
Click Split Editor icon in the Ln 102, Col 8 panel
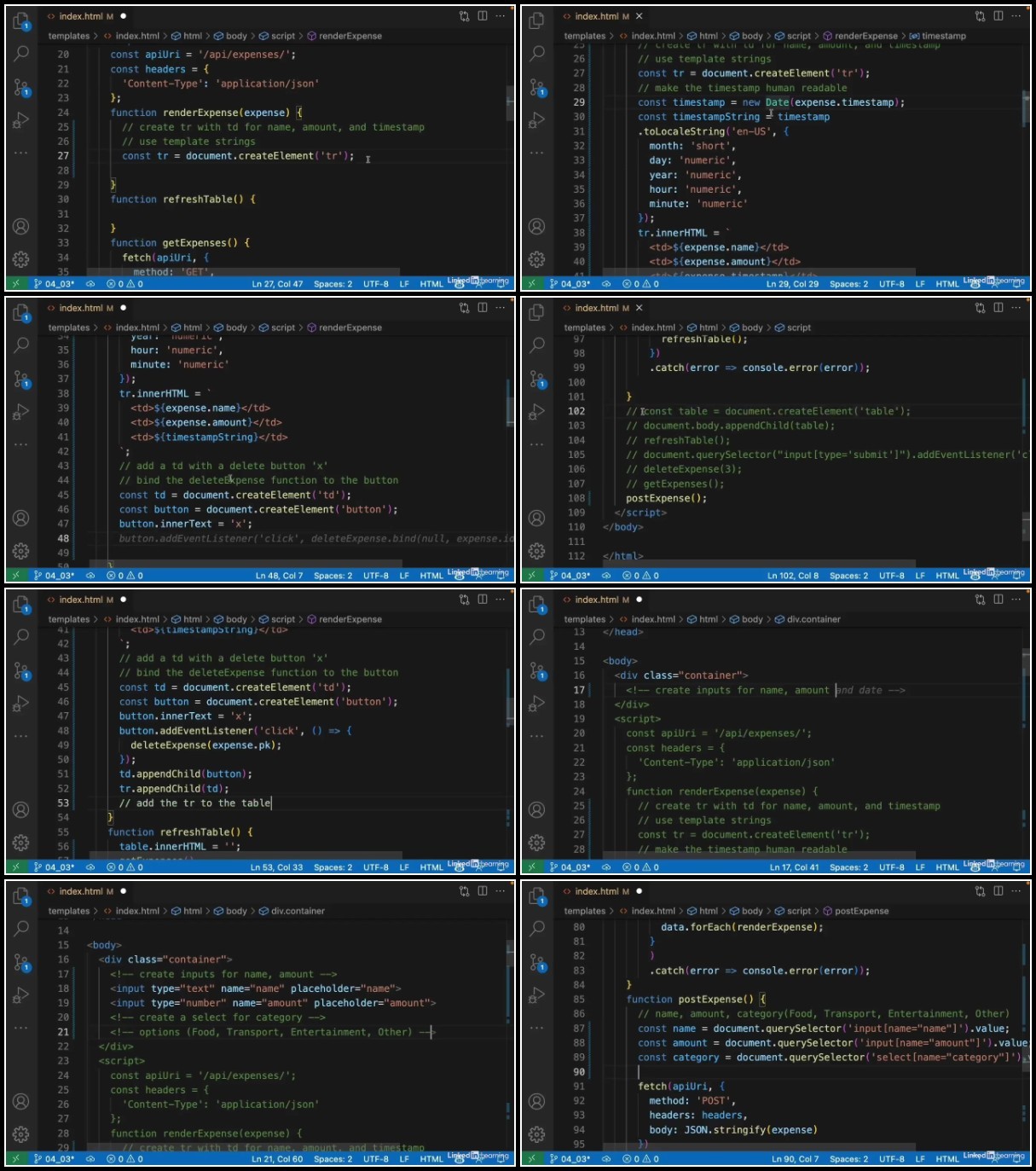click(x=998, y=308)
